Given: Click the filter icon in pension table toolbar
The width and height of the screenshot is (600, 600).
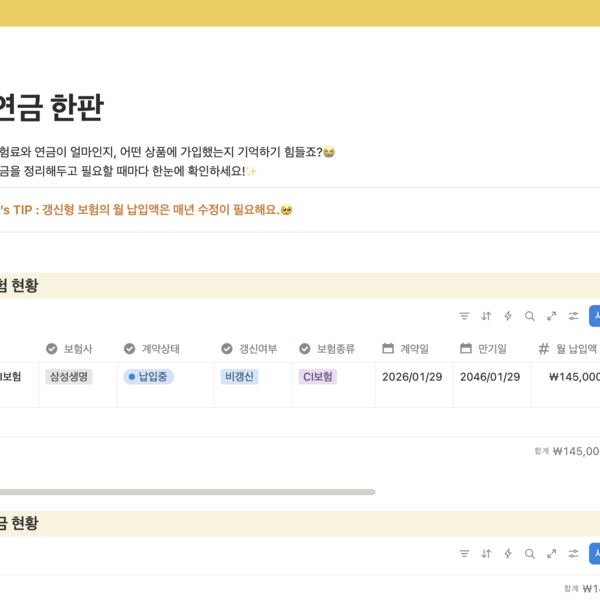Looking at the screenshot, I should (464, 554).
